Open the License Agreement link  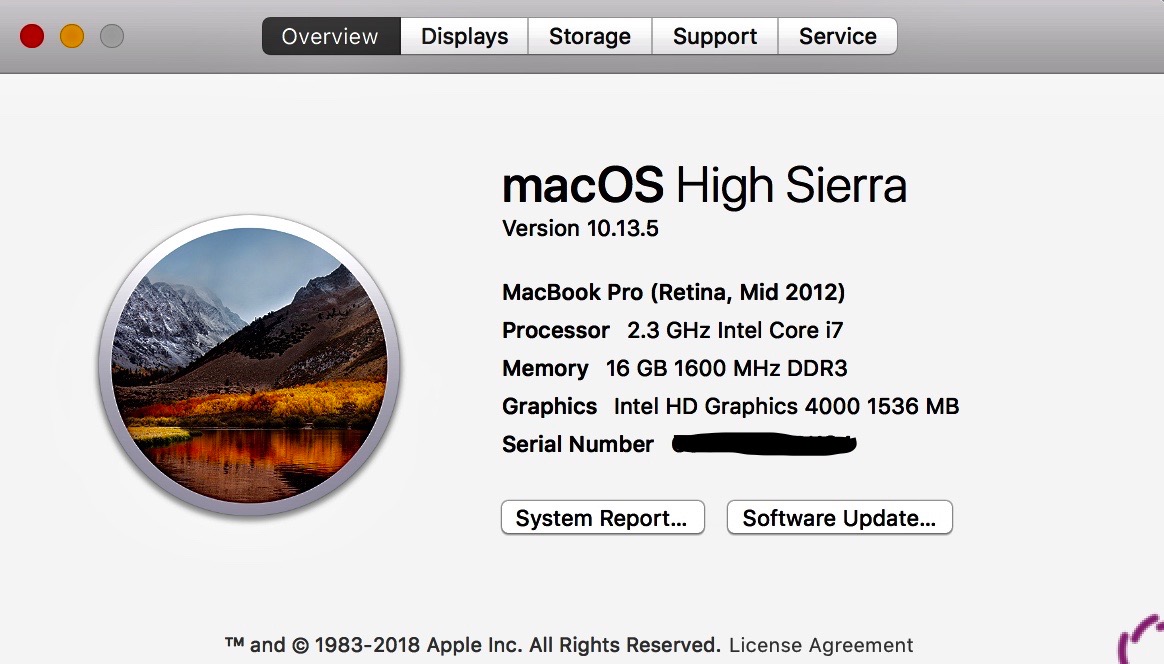[821, 645]
